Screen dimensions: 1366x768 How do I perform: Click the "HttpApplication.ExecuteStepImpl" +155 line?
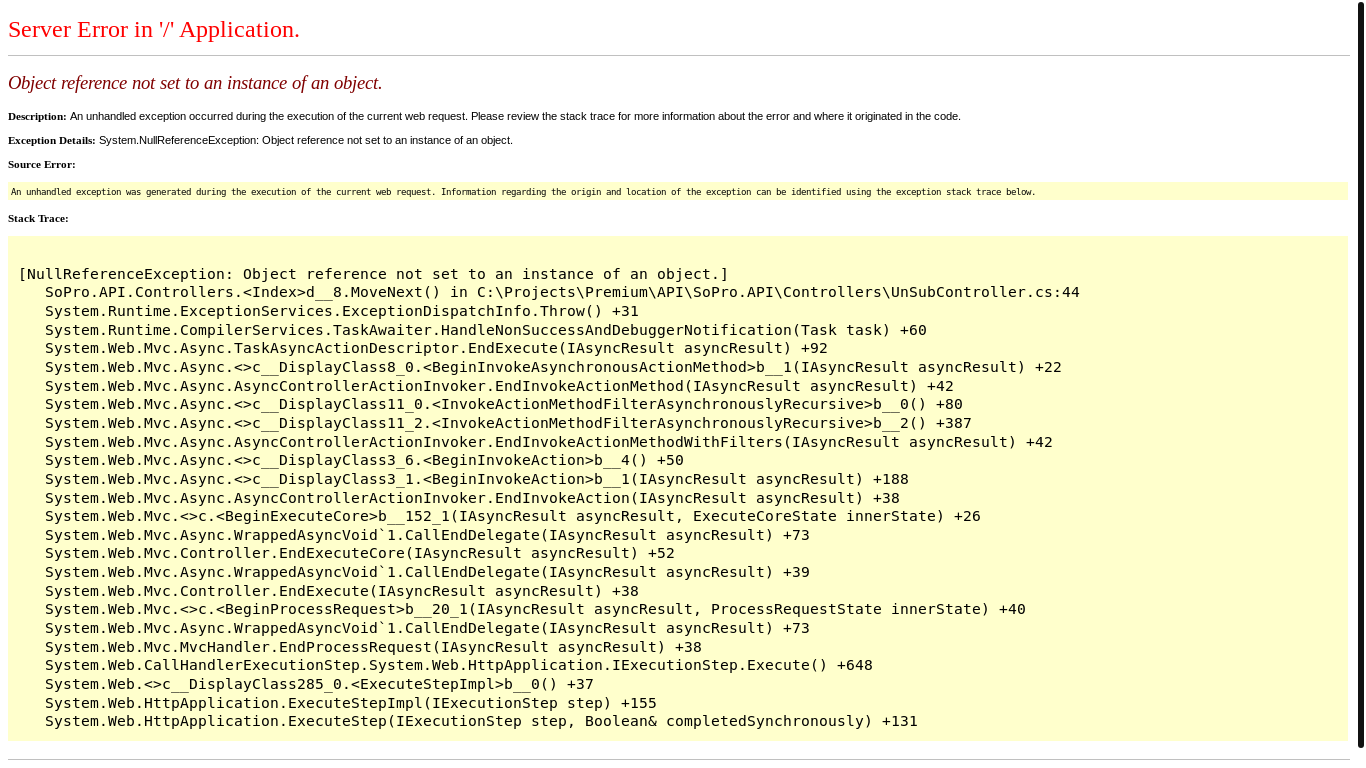pyautogui.click(x=351, y=703)
